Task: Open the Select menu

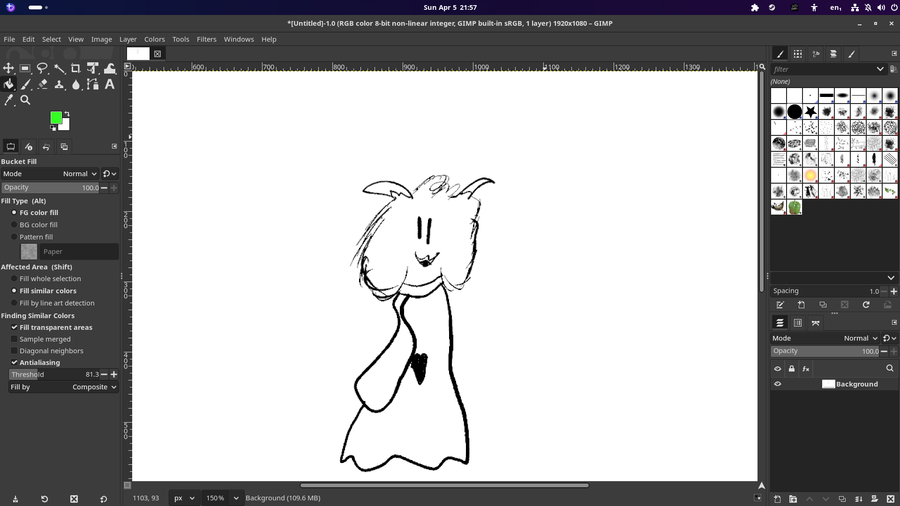Action: [x=51, y=40]
